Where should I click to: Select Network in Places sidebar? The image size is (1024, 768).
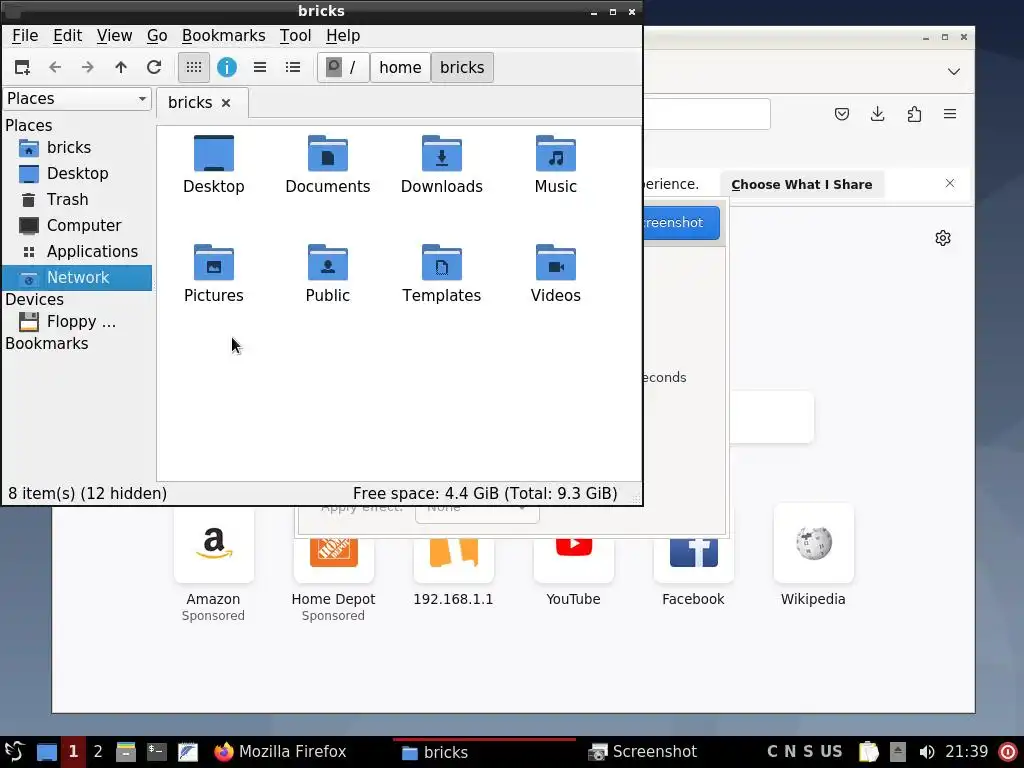point(77,278)
